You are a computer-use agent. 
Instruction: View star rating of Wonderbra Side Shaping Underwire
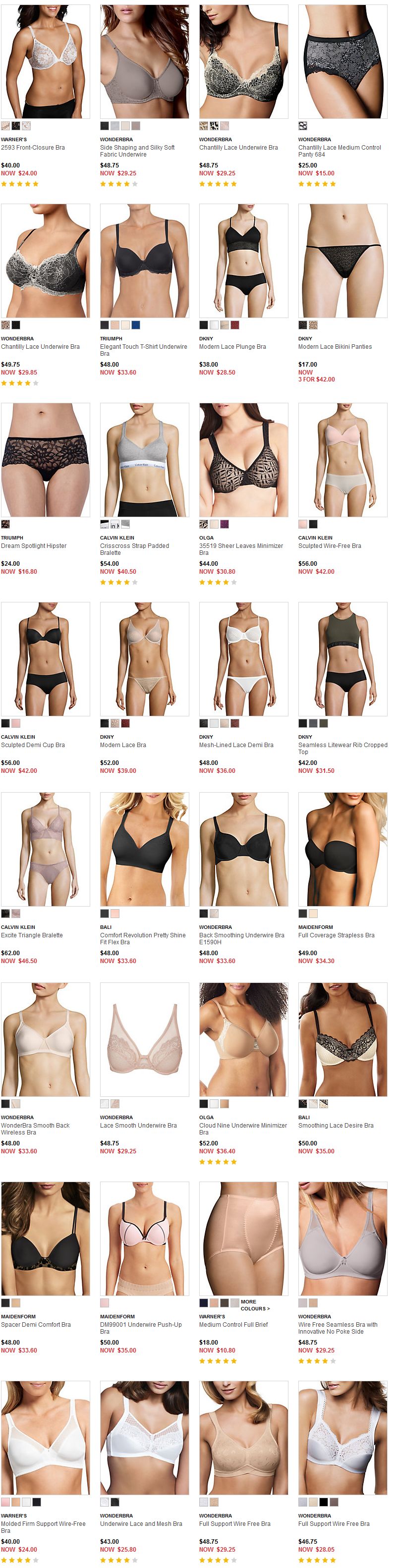click(118, 184)
